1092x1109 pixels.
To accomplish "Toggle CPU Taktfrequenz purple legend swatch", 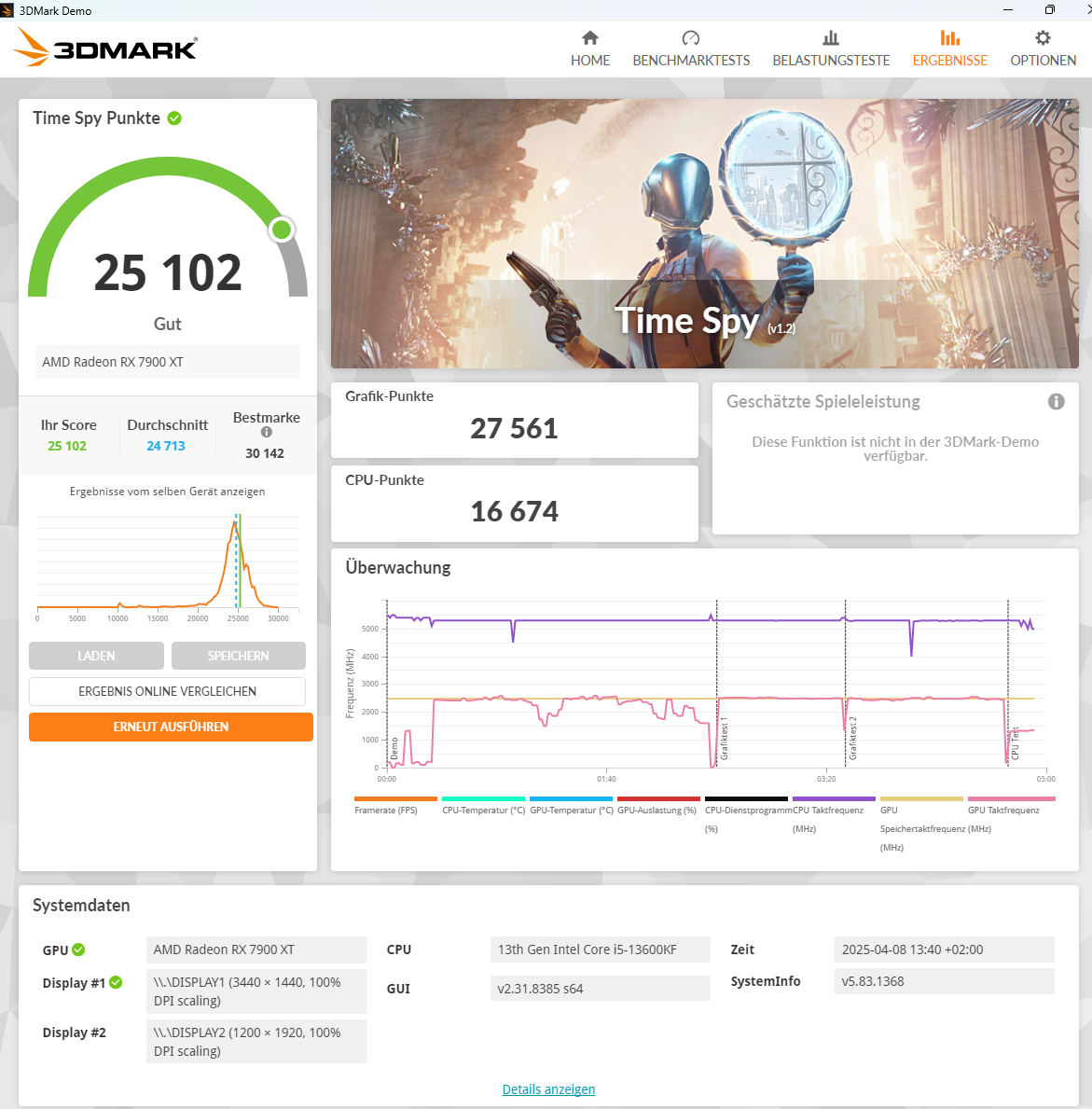I will [x=834, y=799].
